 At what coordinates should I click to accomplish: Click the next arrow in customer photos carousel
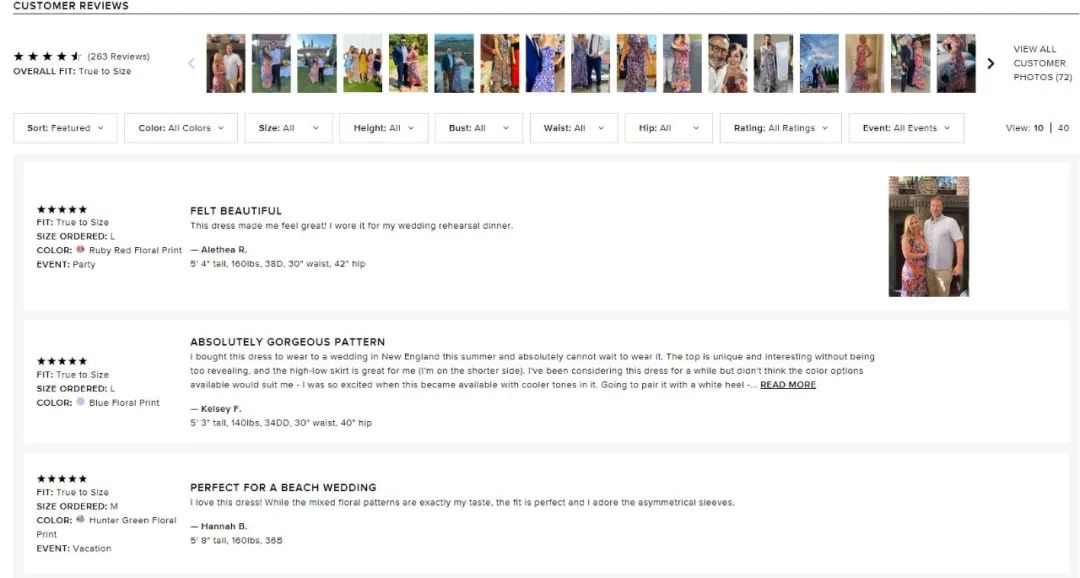(991, 64)
